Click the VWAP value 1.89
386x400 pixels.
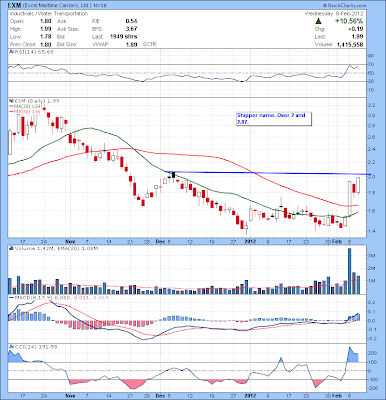(x=132, y=44)
